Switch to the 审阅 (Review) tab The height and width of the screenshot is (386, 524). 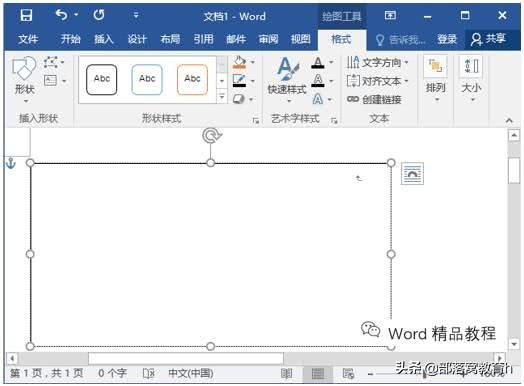coord(268,39)
